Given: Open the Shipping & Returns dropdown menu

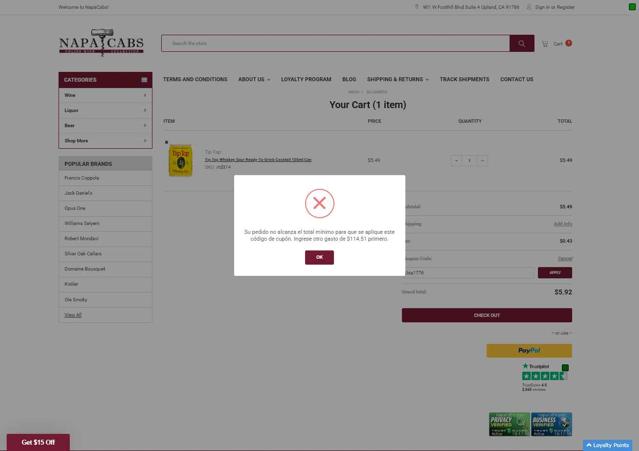Looking at the screenshot, I should [398, 79].
